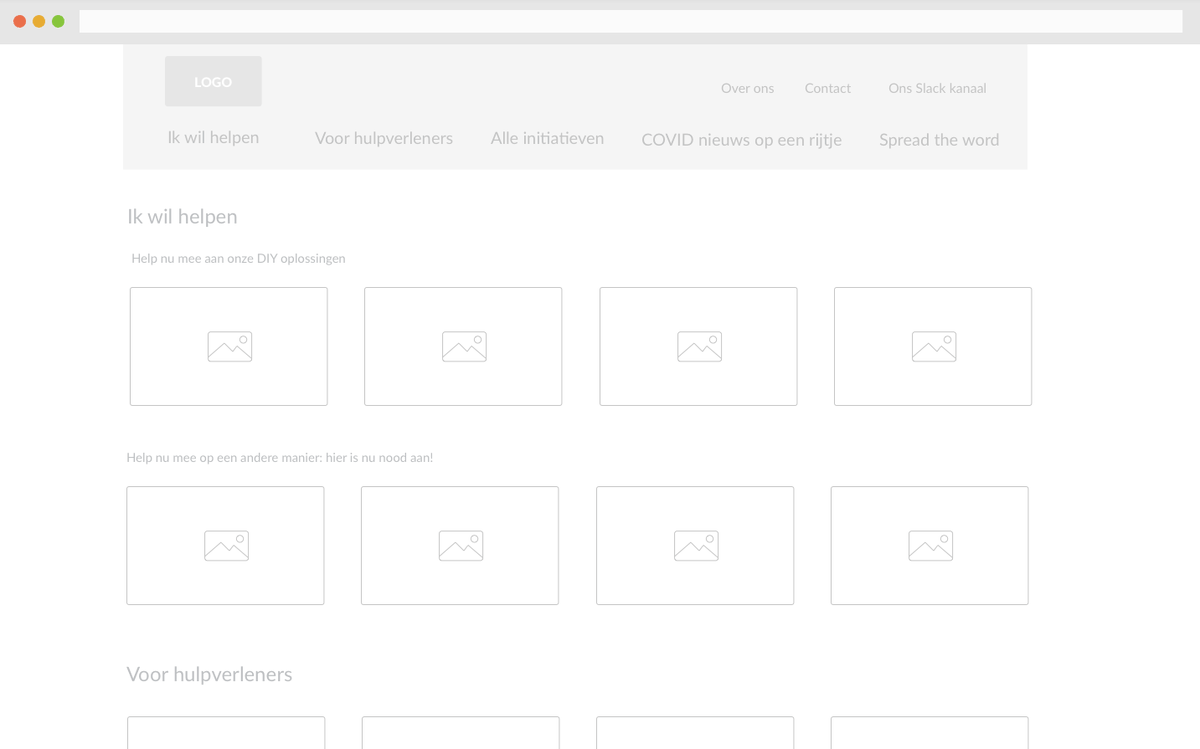
Task: Click text Help nu mee aan onze DIY oplossingen
Action: coord(238,258)
